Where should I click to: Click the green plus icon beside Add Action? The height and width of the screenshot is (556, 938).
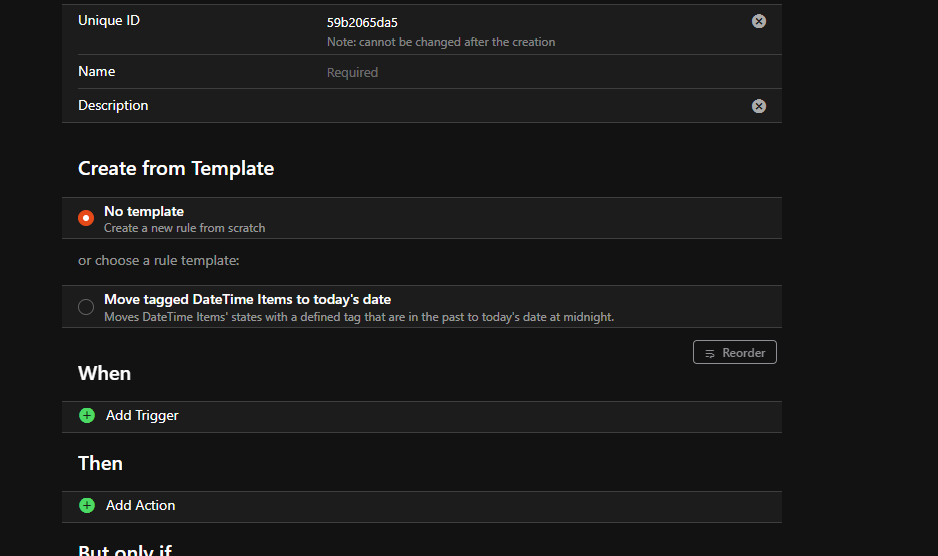click(87, 505)
